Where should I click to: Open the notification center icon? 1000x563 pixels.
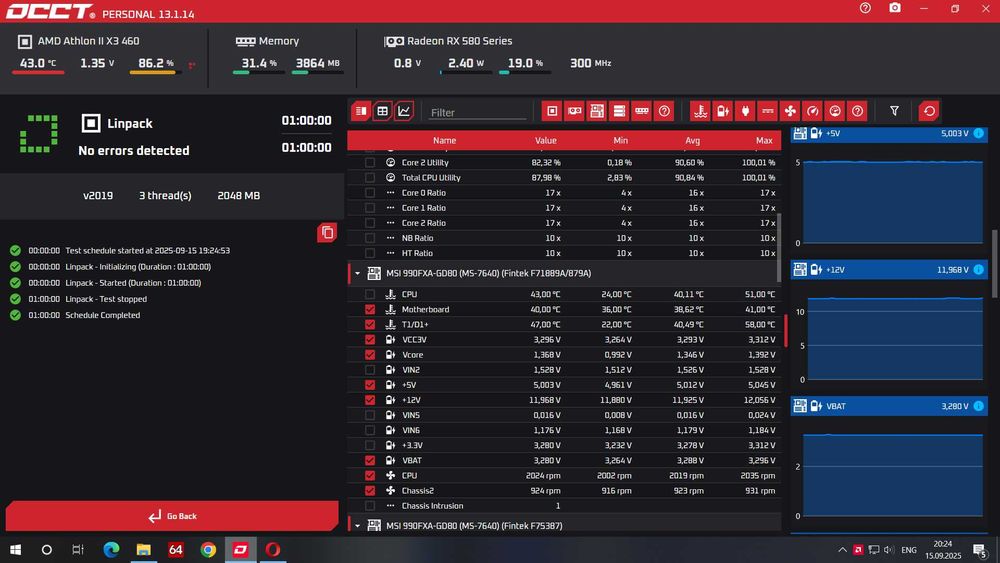tap(980, 550)
